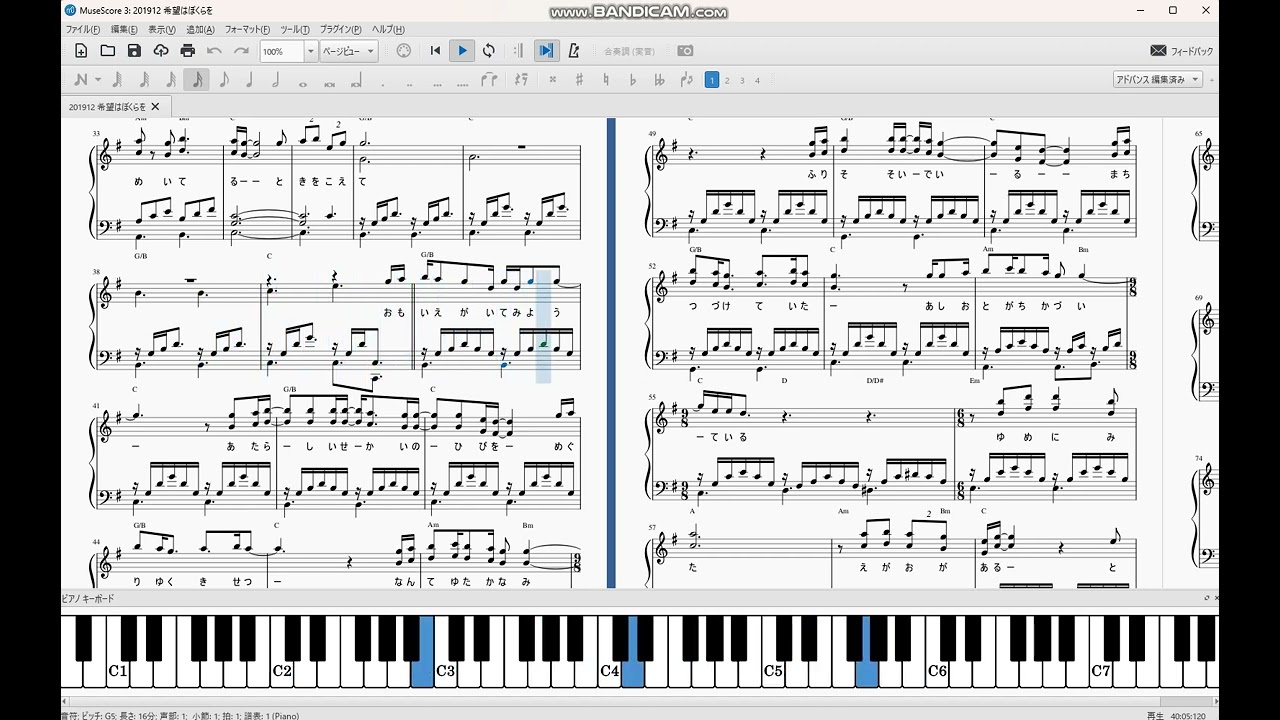
Task: Open the フィードバック feedback link
Action: tap(1182, 51)
